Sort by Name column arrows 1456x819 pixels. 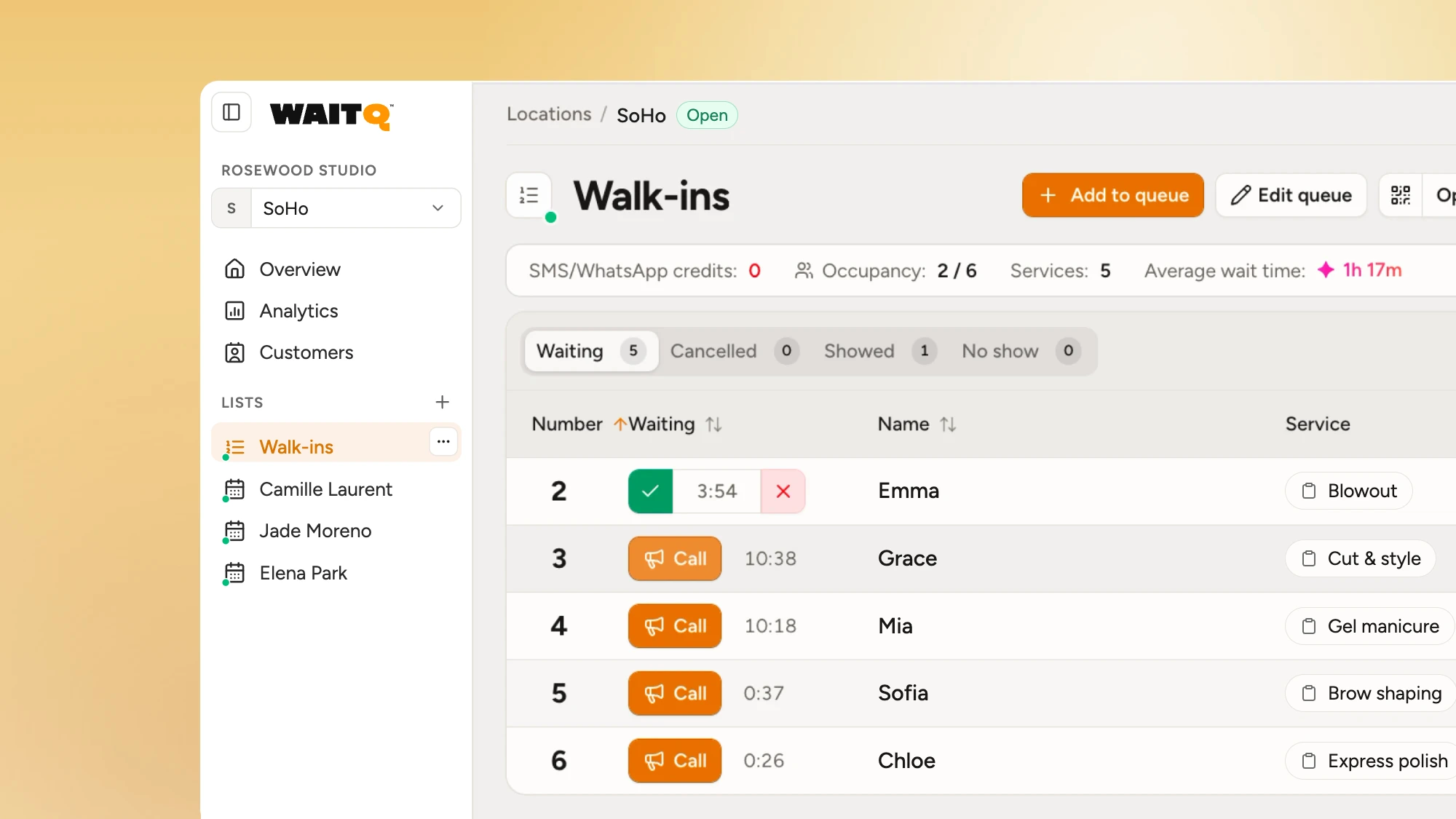coord(947,424)
